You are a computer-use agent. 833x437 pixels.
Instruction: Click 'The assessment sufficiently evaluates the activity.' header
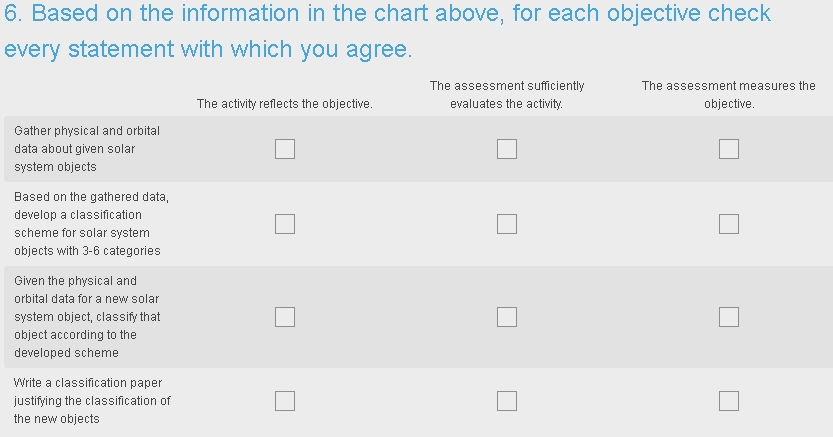507,95
